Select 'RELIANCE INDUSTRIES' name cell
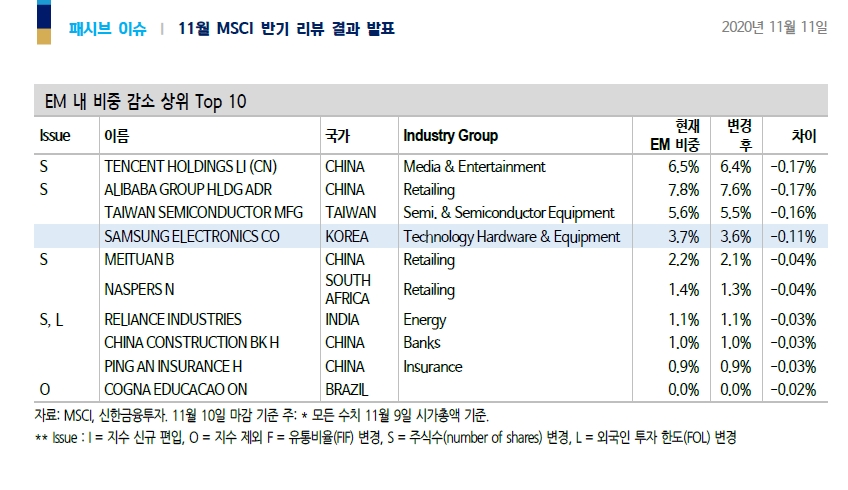The image size is (848, 490). point(173,320)
